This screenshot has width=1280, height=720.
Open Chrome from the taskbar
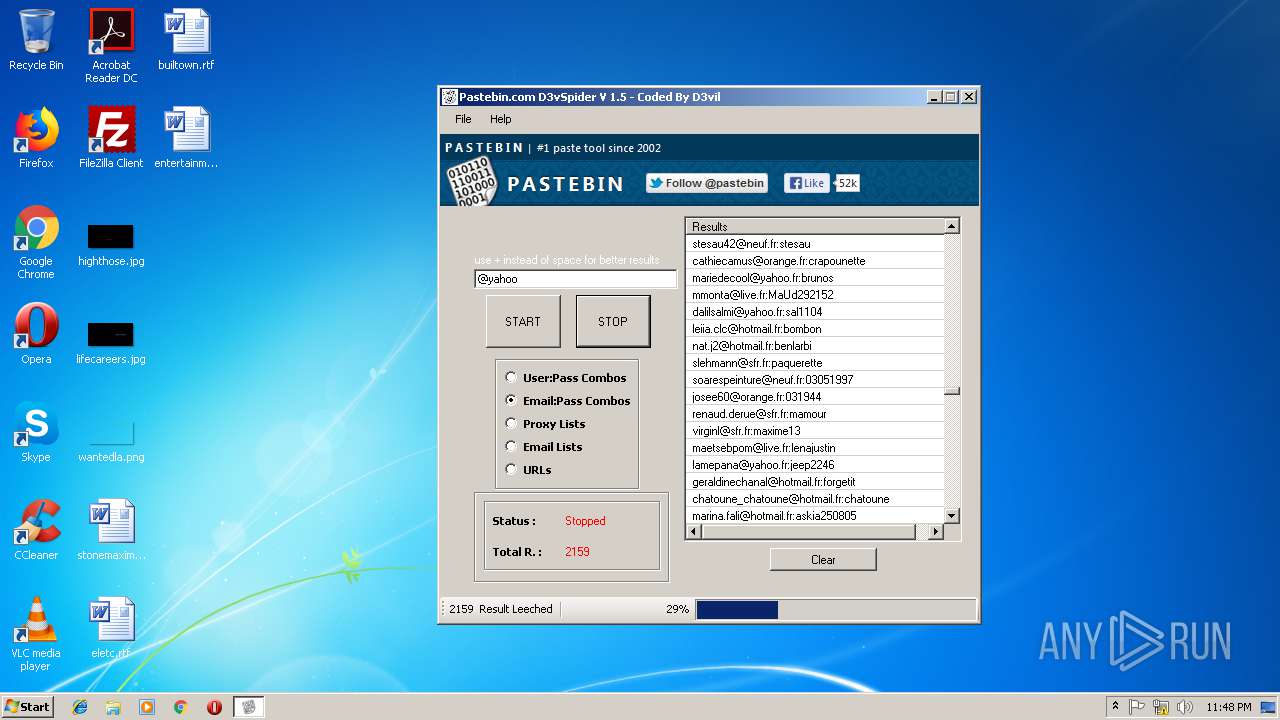pos(180,707)
